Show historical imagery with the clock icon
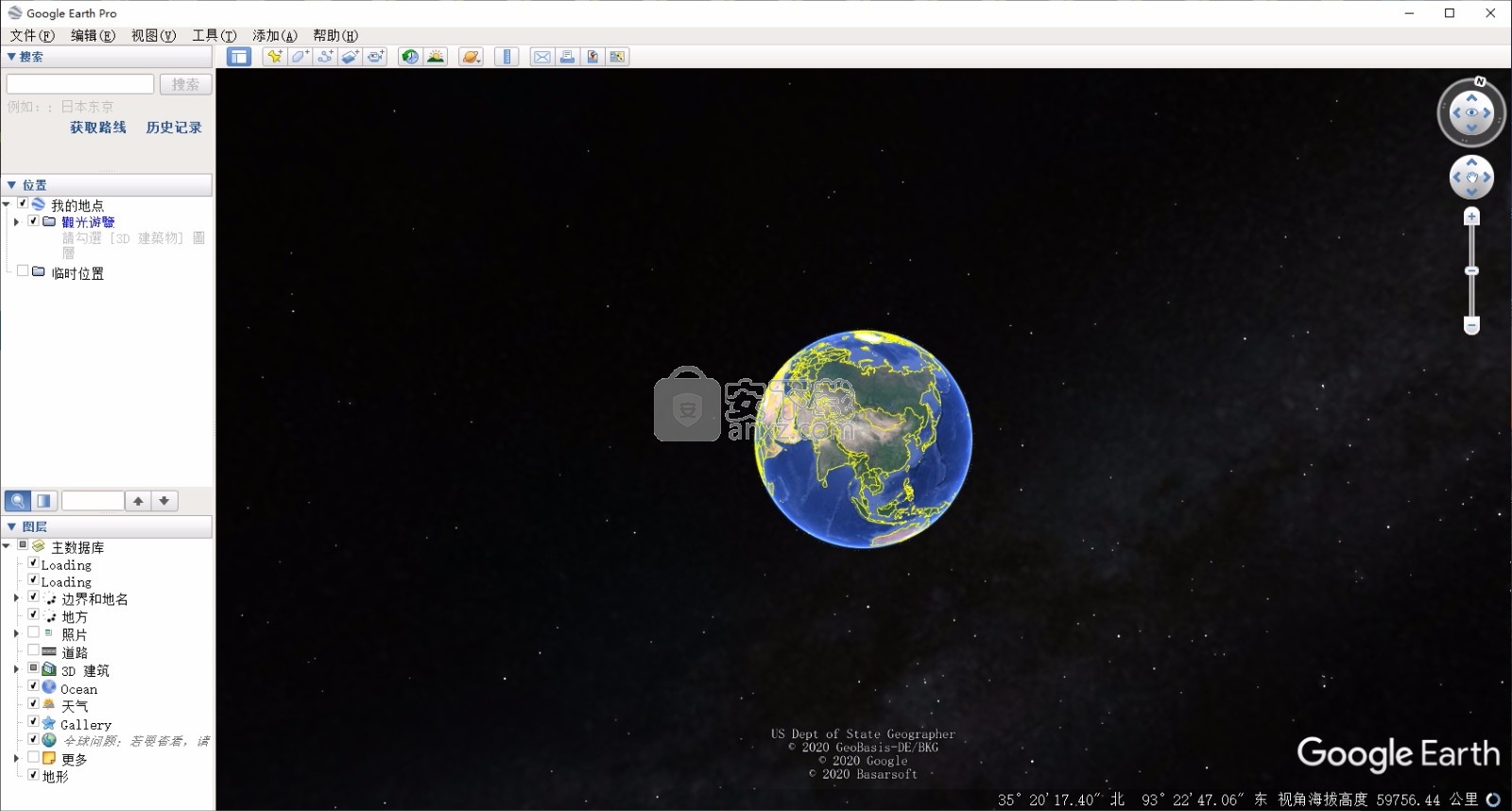 pos(410,57)
